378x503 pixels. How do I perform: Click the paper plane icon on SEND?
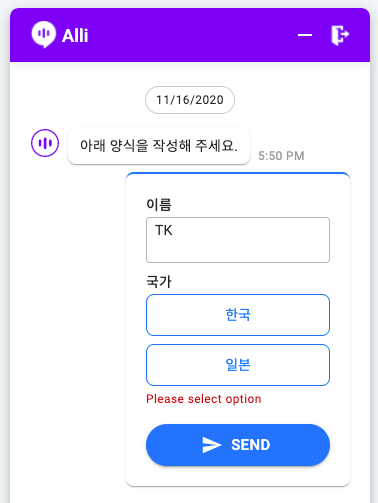(212, 445)
